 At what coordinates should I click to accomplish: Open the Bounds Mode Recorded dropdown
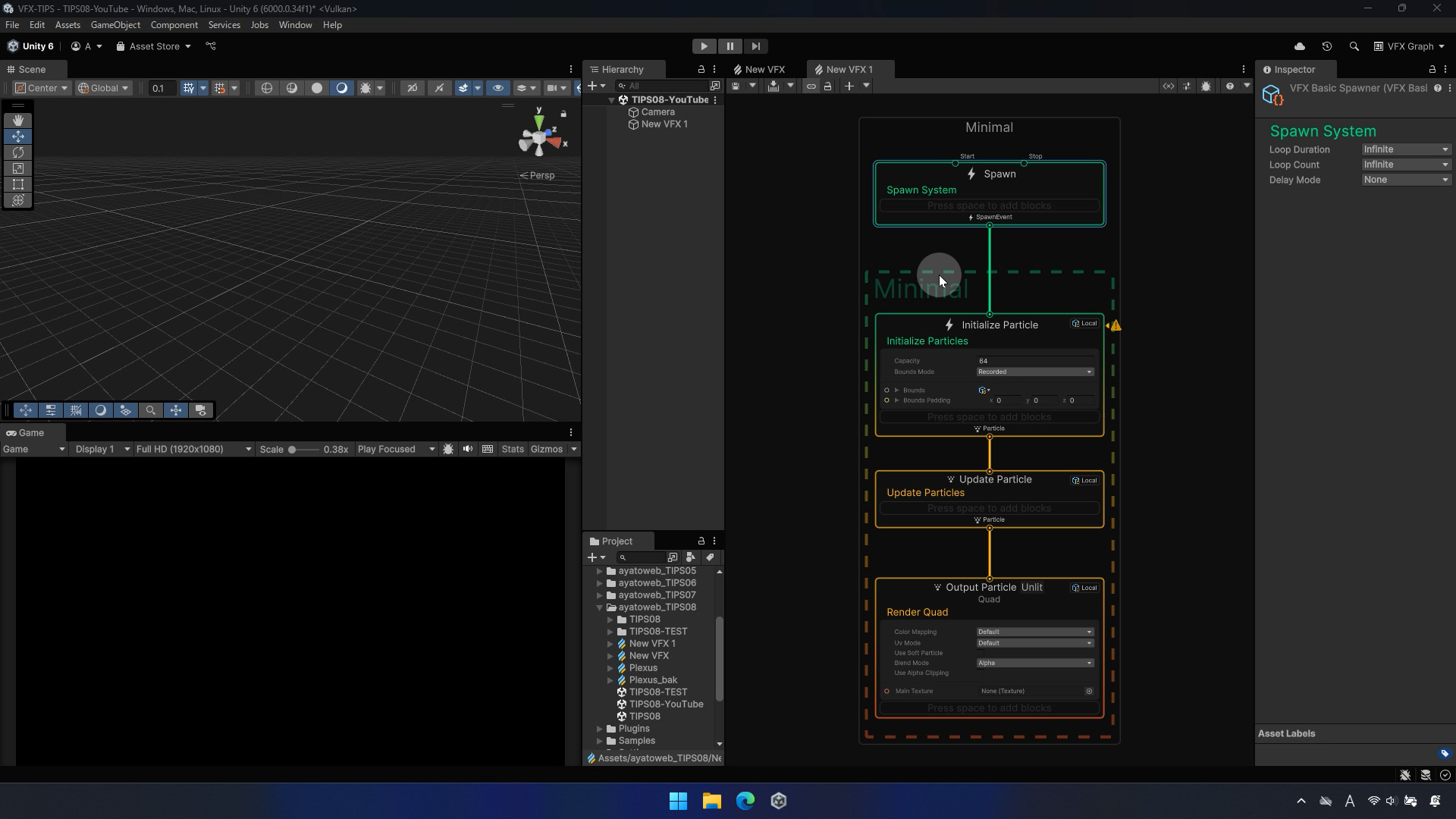(1035, 372)
